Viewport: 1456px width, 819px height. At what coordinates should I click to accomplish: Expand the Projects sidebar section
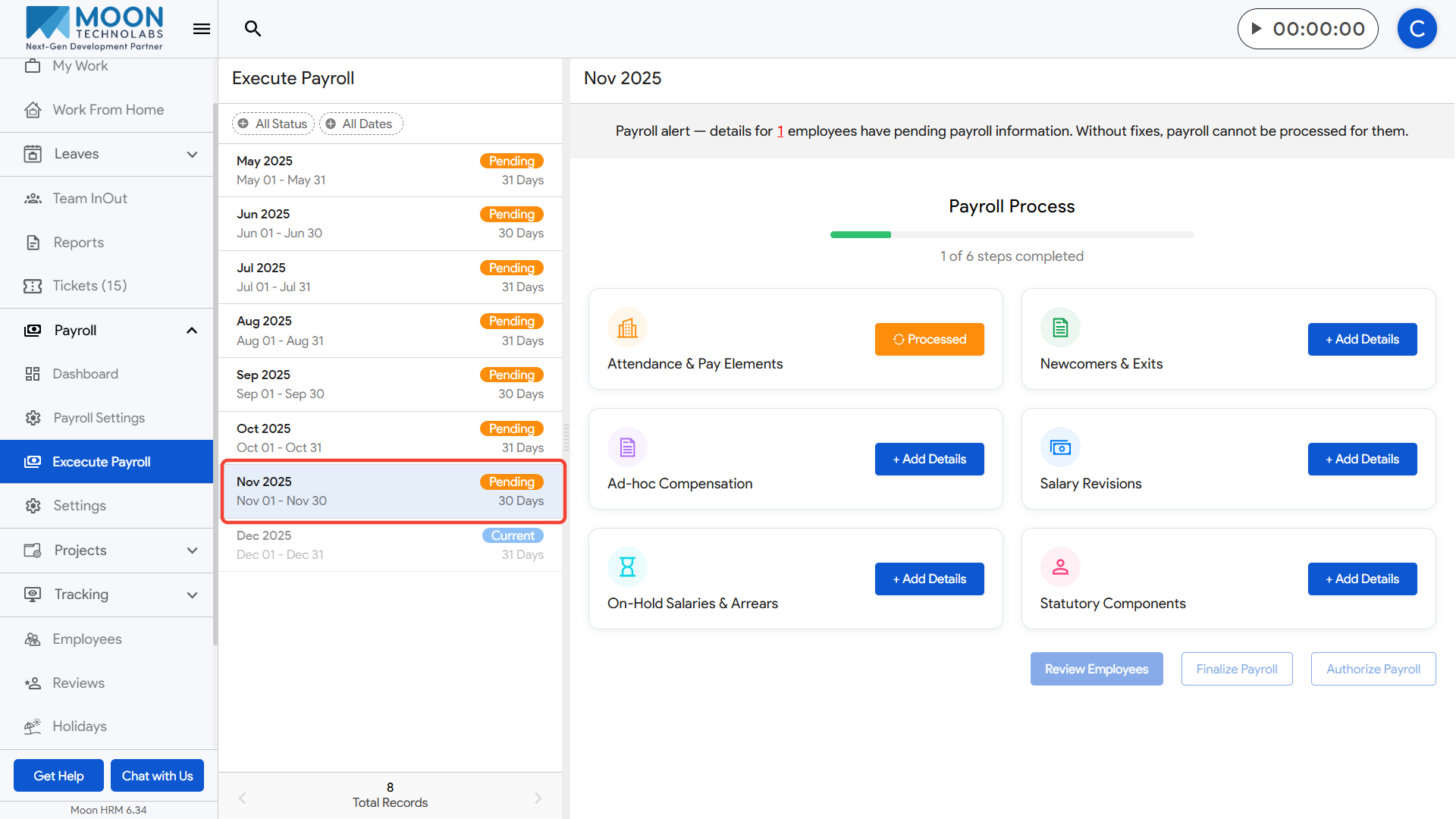coord(192,551)
